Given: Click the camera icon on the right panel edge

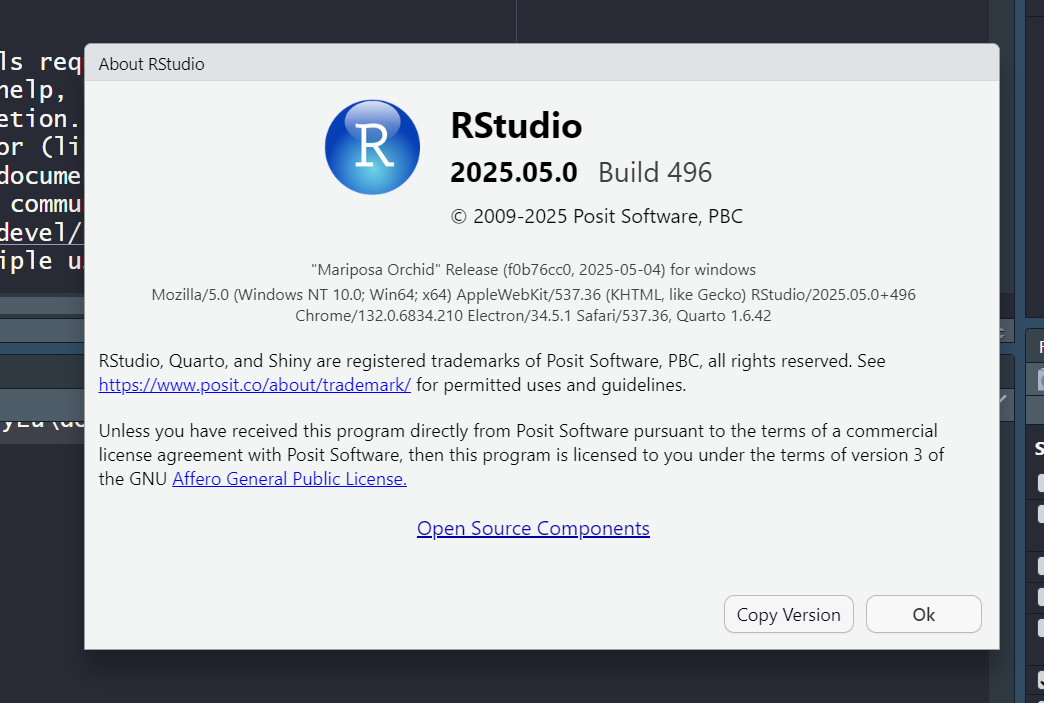Looking at the screenshot, I should tap(1039, 380).
